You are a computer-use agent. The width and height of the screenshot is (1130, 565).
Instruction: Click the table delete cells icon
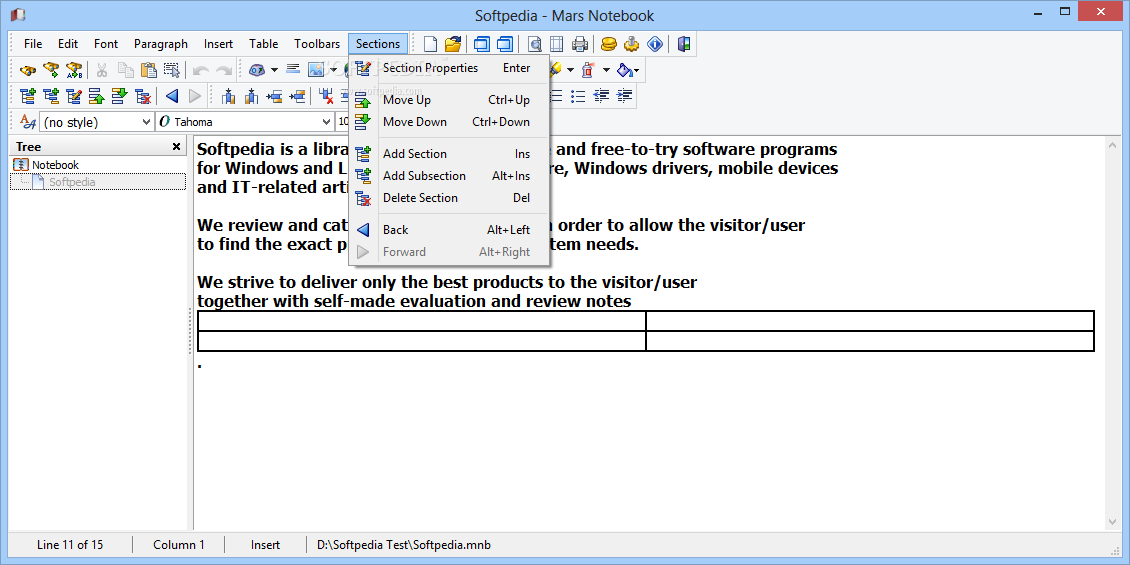(x=326, y=96)
